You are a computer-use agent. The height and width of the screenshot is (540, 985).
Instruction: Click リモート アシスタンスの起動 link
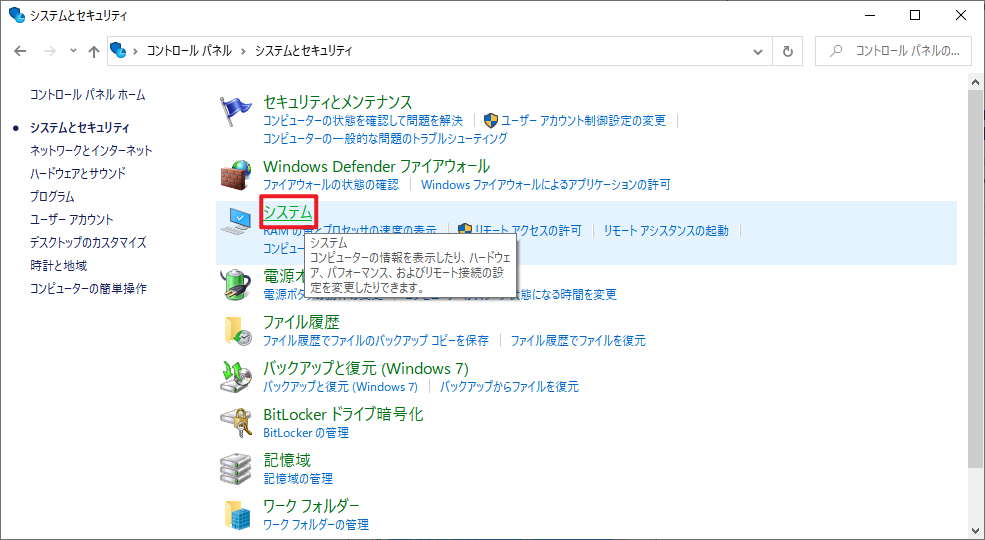coord(666,230)
